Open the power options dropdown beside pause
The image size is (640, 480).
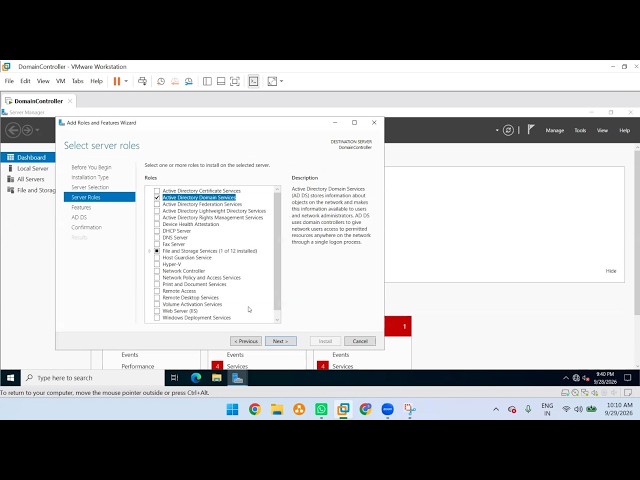pos(126,81)
